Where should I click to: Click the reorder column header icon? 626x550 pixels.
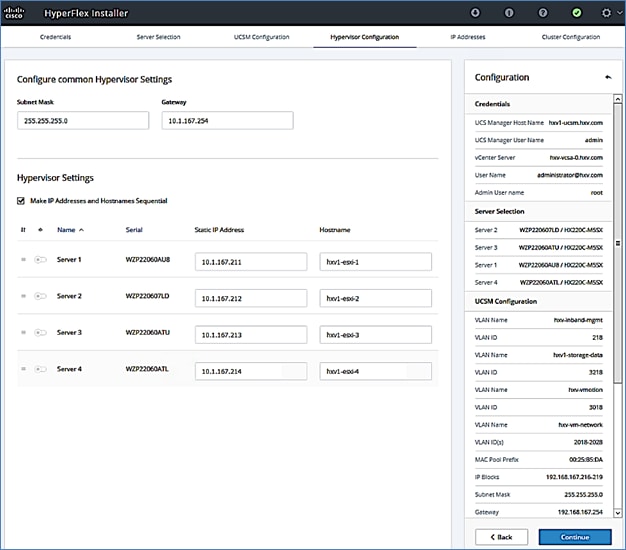23,229
